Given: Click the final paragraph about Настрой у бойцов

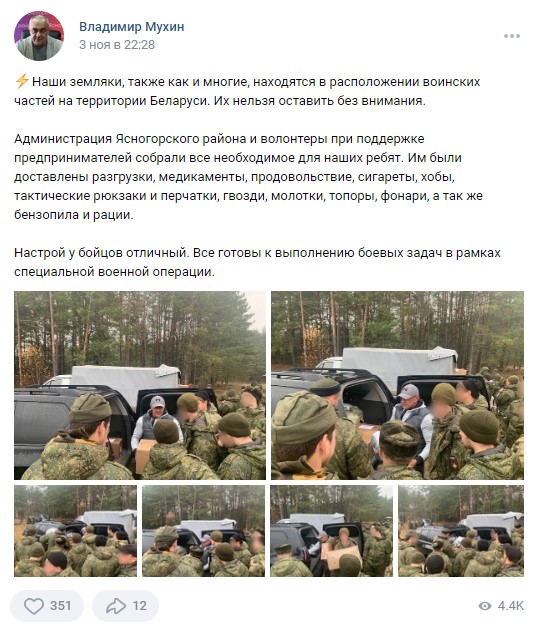Looking at the screenshot, I should [x=257, y=262].
